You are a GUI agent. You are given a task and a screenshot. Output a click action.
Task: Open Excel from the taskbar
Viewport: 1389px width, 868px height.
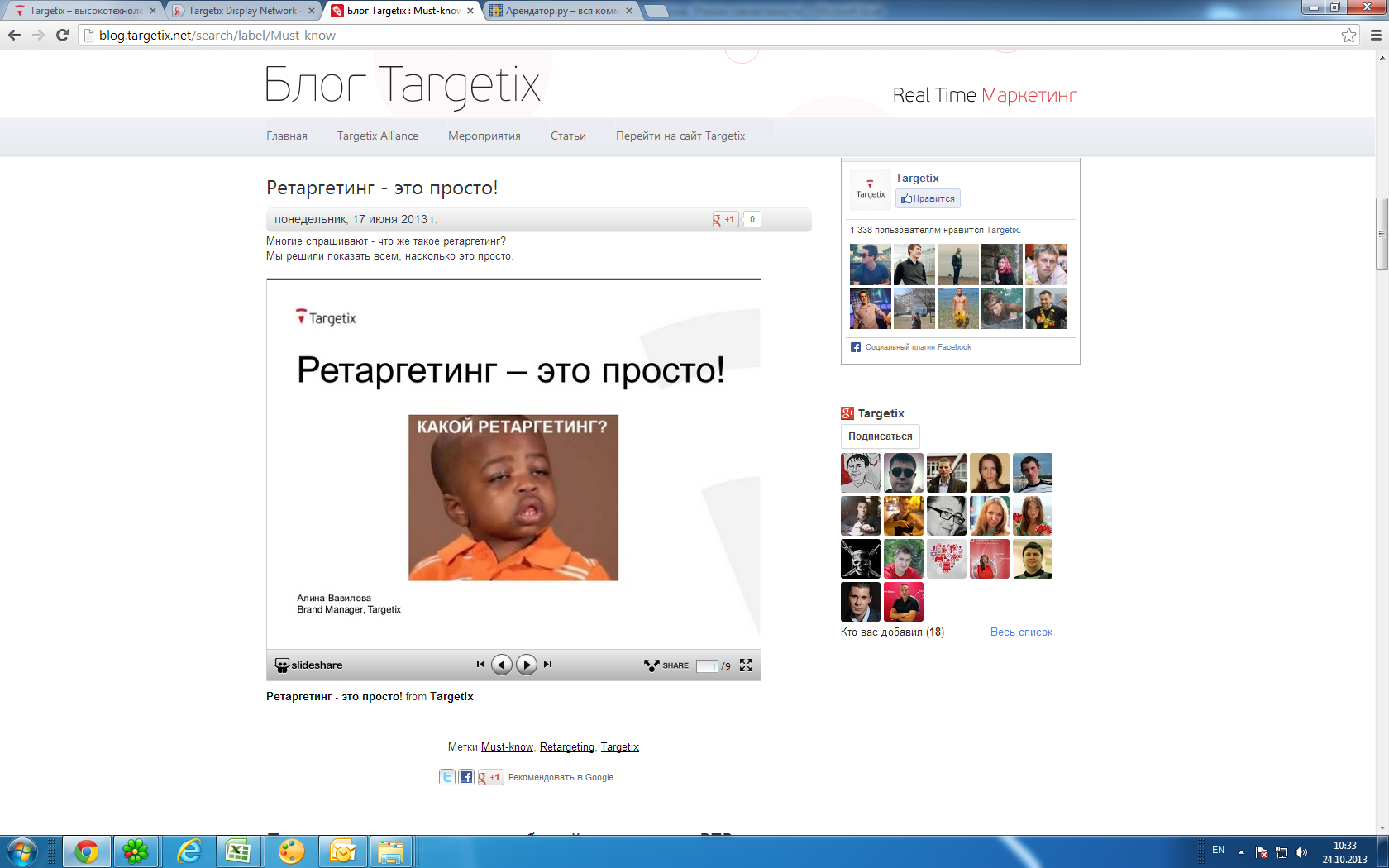(238, 851)
